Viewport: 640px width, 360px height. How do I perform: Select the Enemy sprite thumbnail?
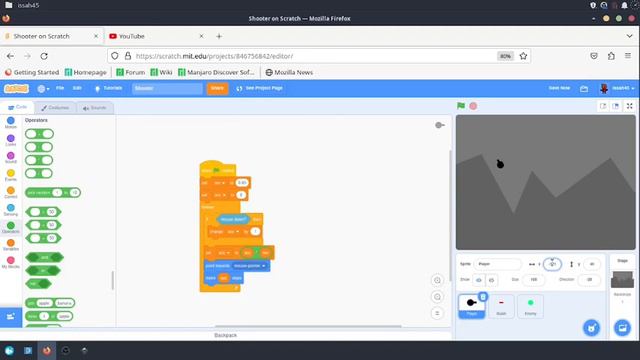pos(530,306)
